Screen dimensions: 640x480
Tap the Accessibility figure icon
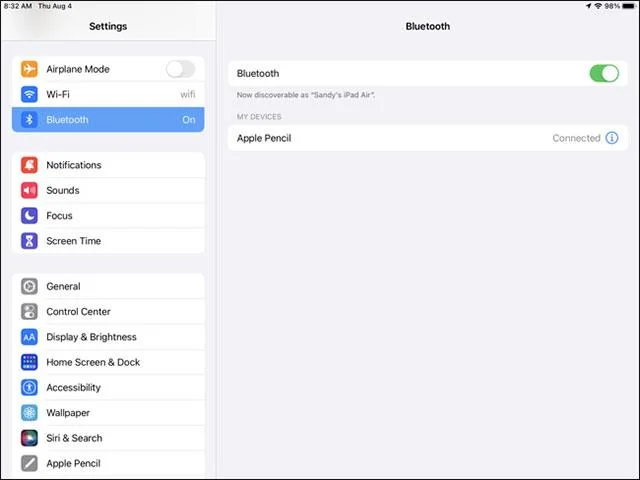click(29, 387)
